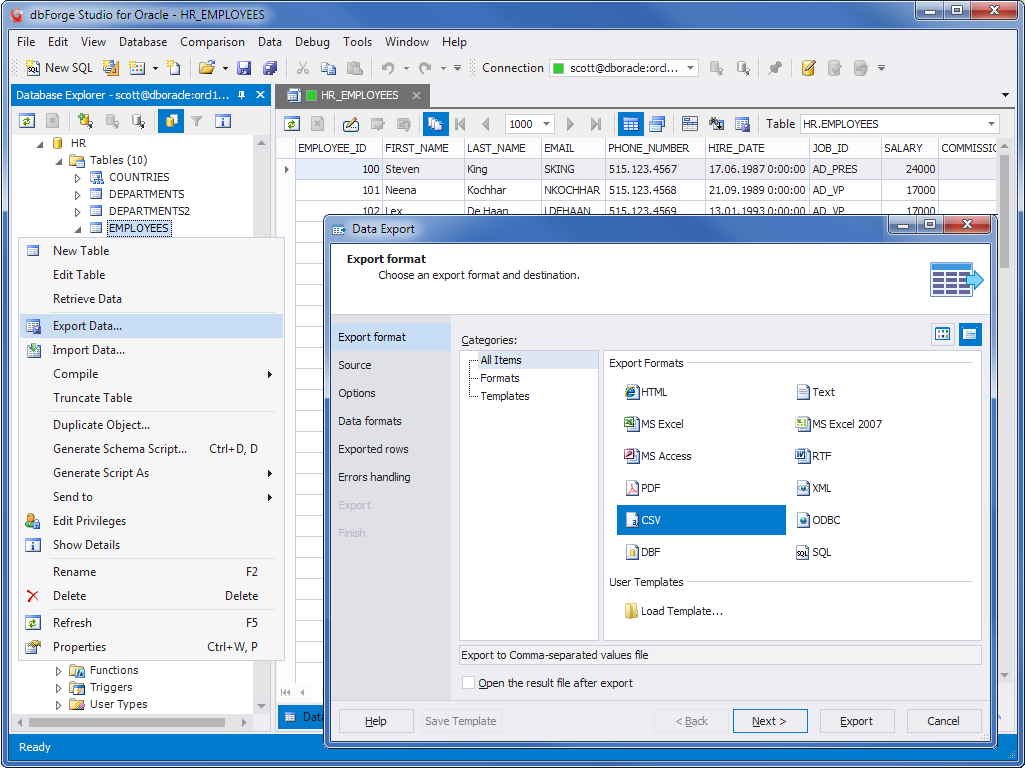Image resolution: width=1025 pixels, height=768 pixels.
Task: Click the filter funnel icon in Database Explorer
Action: click(x=197, y=121)
